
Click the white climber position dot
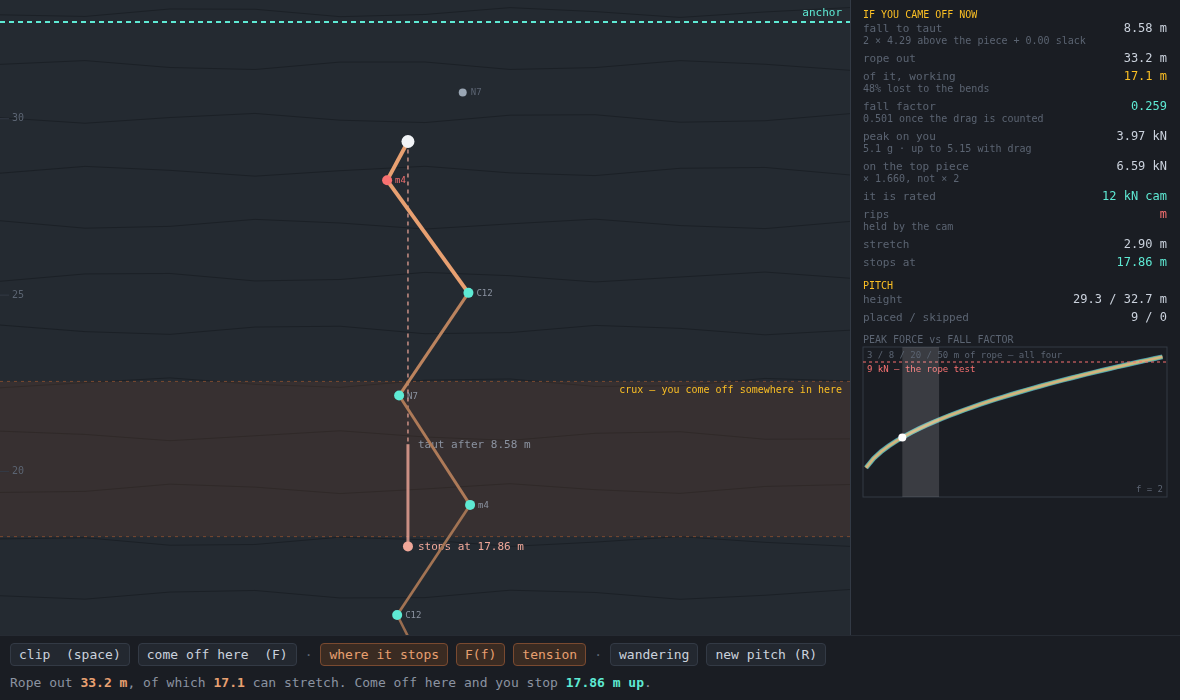coord(408,142)
